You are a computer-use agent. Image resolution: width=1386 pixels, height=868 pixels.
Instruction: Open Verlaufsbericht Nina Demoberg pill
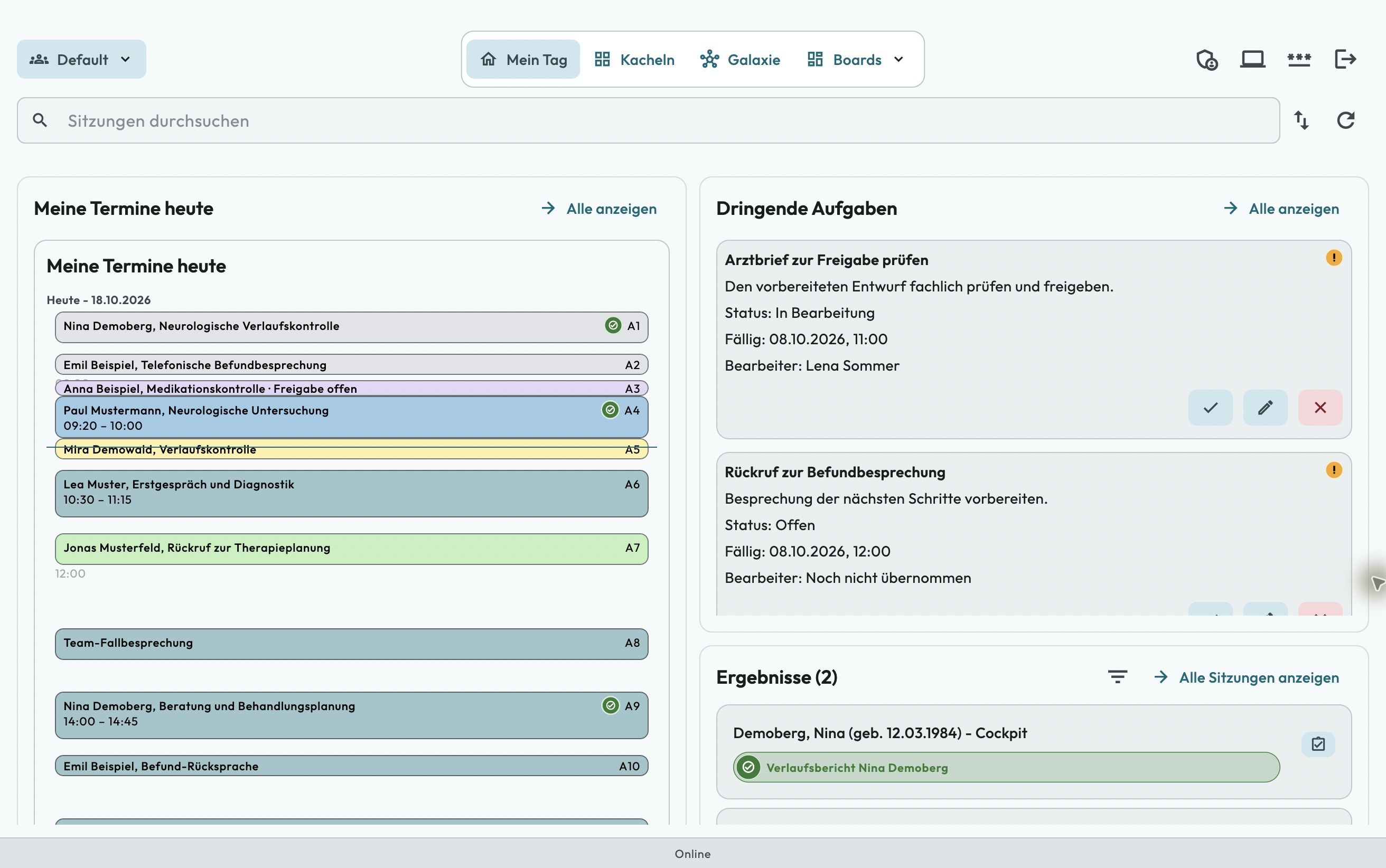click(x=1006, y=768)
